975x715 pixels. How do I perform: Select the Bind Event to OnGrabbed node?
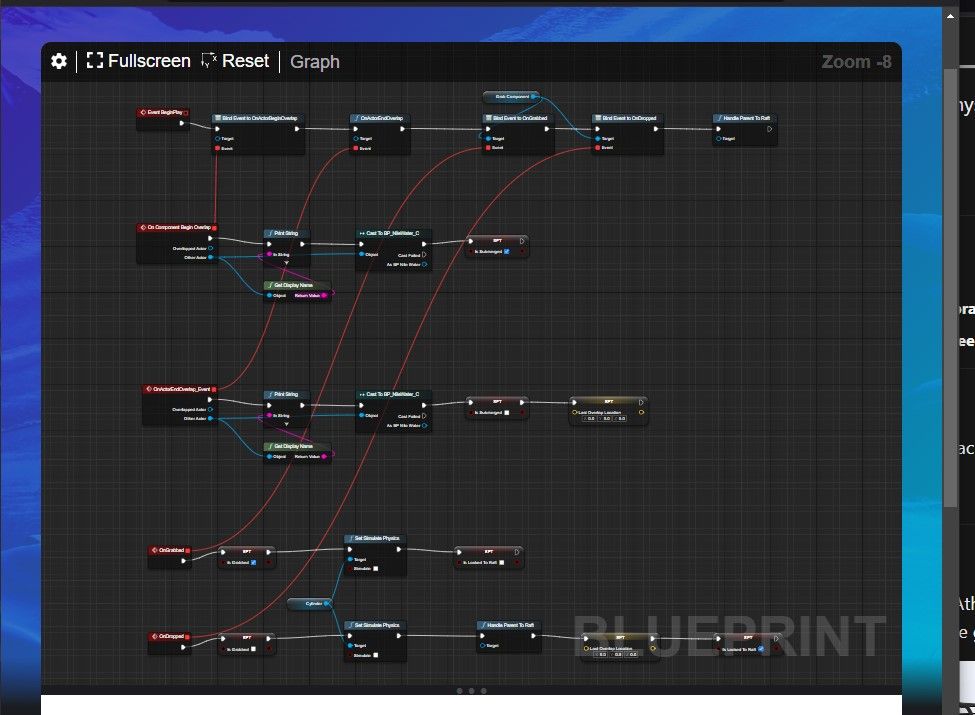tap(518, 133)
